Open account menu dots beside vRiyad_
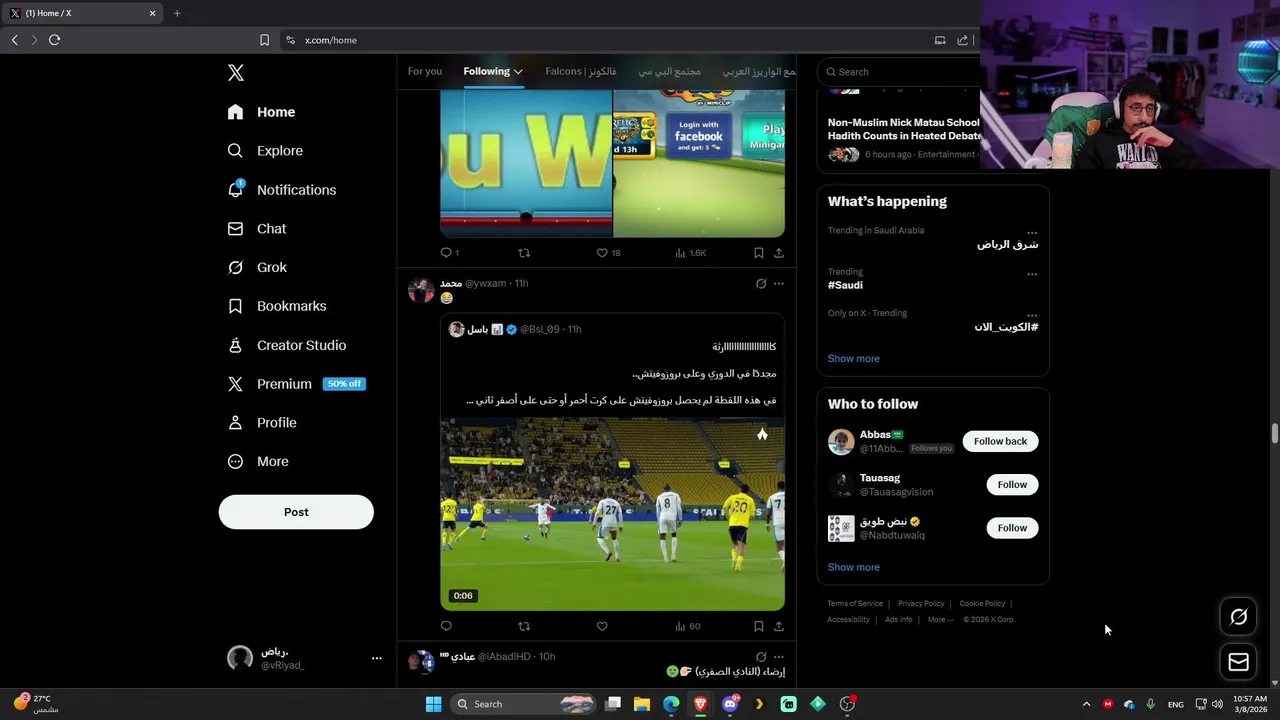Screen dimensions: 1280x720 377,658
